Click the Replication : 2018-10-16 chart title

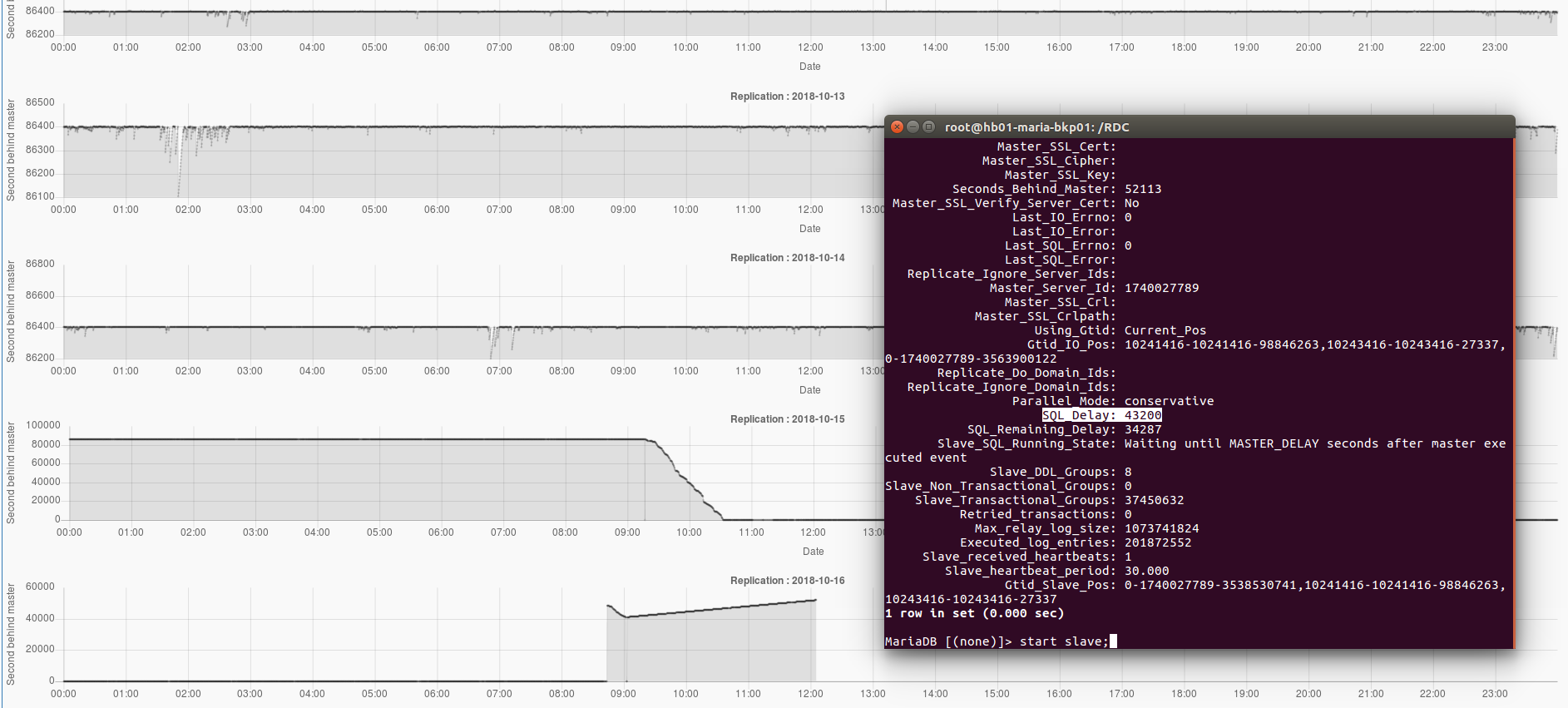click(787, 581)
